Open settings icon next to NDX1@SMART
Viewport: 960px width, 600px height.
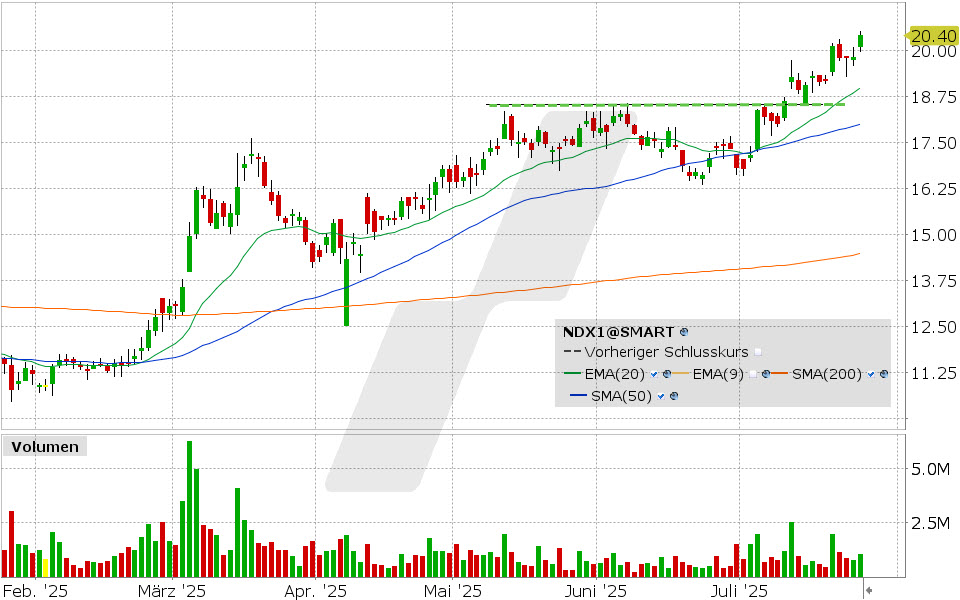684,332
